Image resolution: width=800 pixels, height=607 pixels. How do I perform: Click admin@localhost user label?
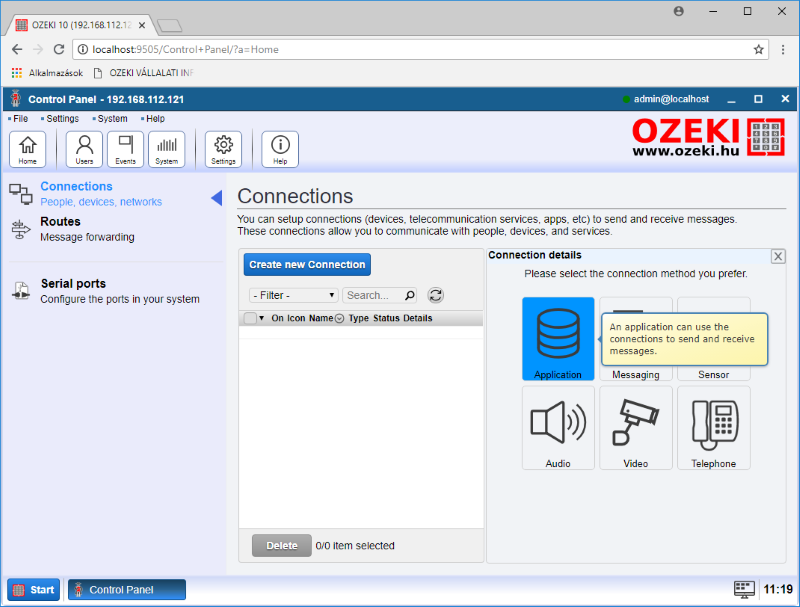(671, 99)
